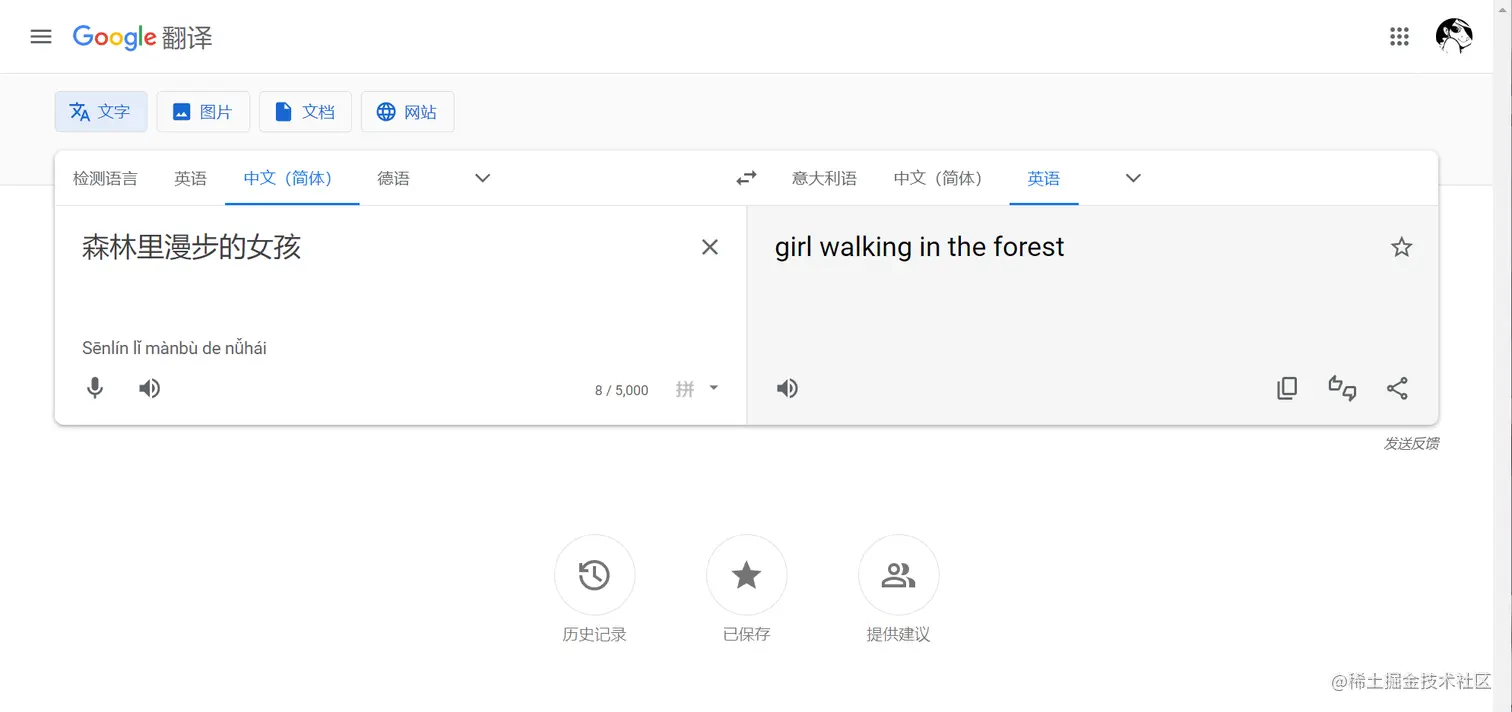Open the hamburger navigation menu

click(40, 36)
